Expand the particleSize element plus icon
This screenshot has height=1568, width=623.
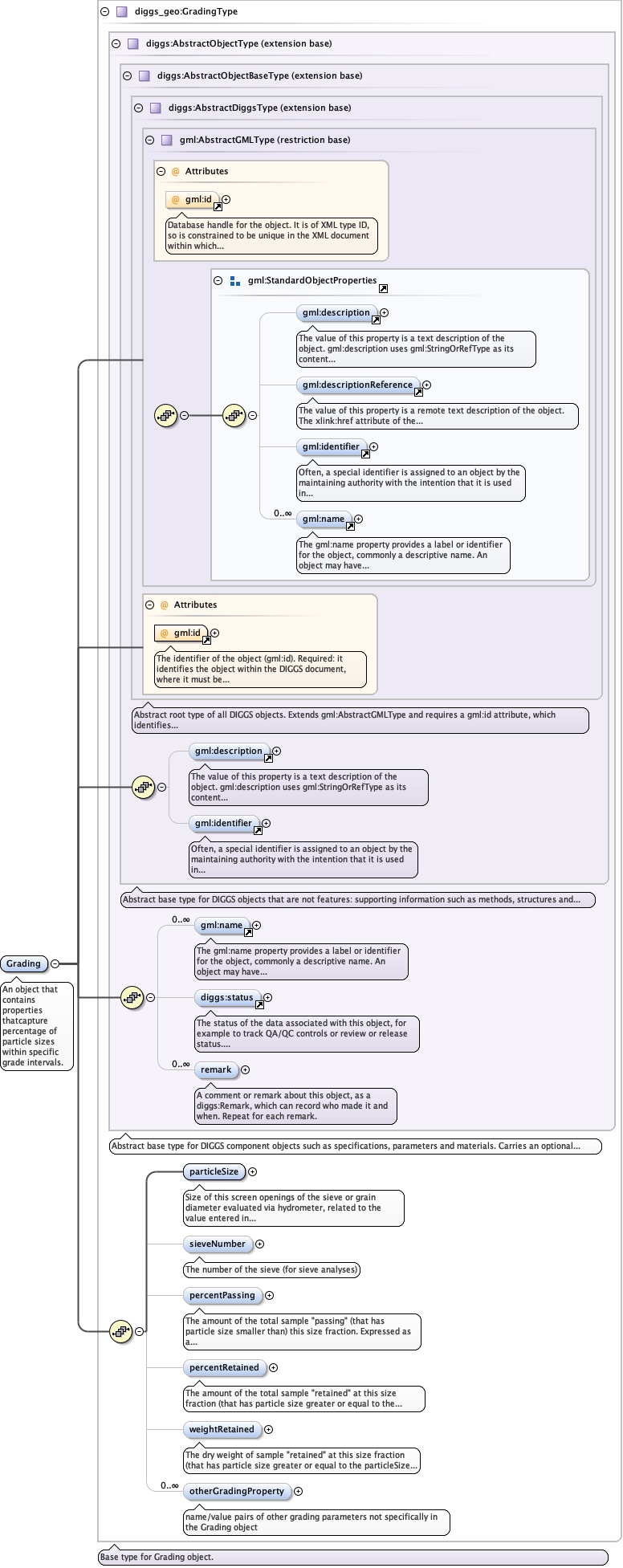point(252,1172)
